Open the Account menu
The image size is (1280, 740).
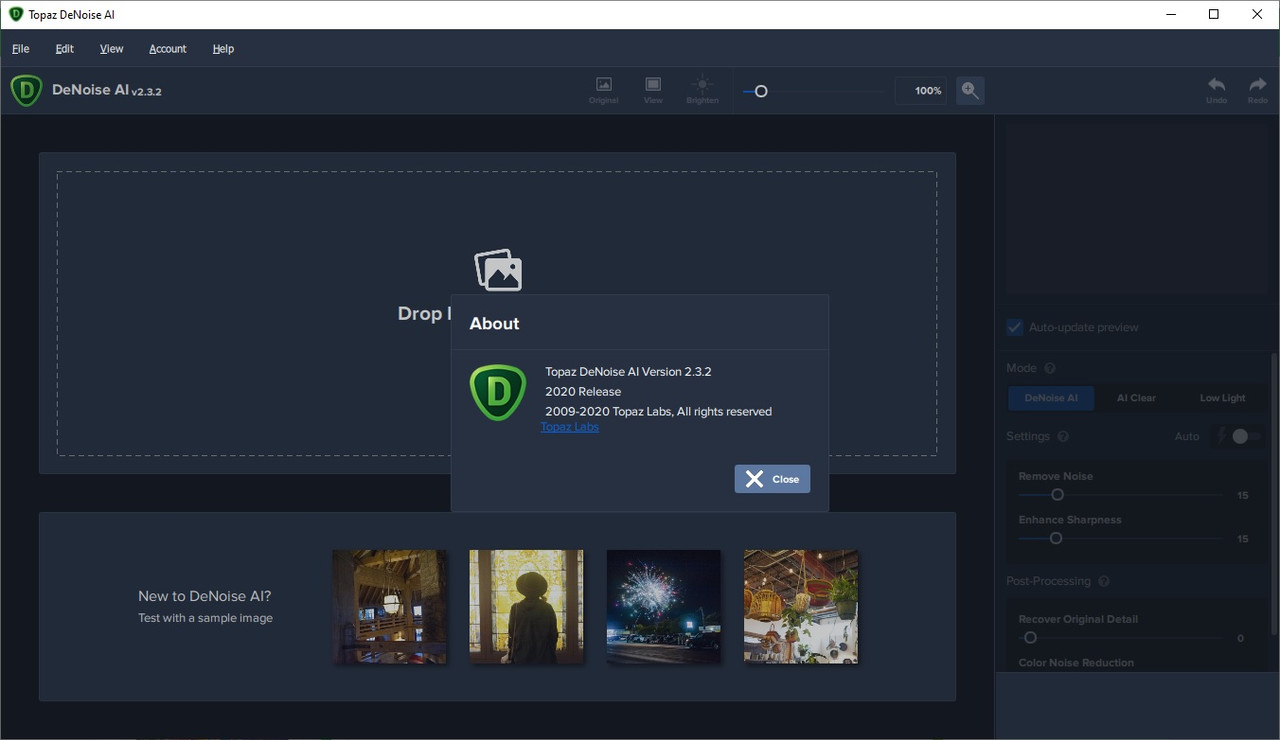coord(168,48)
